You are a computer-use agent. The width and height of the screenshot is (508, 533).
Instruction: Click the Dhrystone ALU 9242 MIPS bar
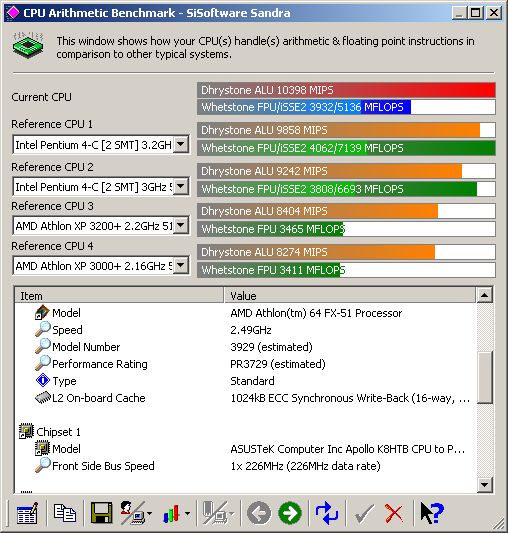coord(346,171)
